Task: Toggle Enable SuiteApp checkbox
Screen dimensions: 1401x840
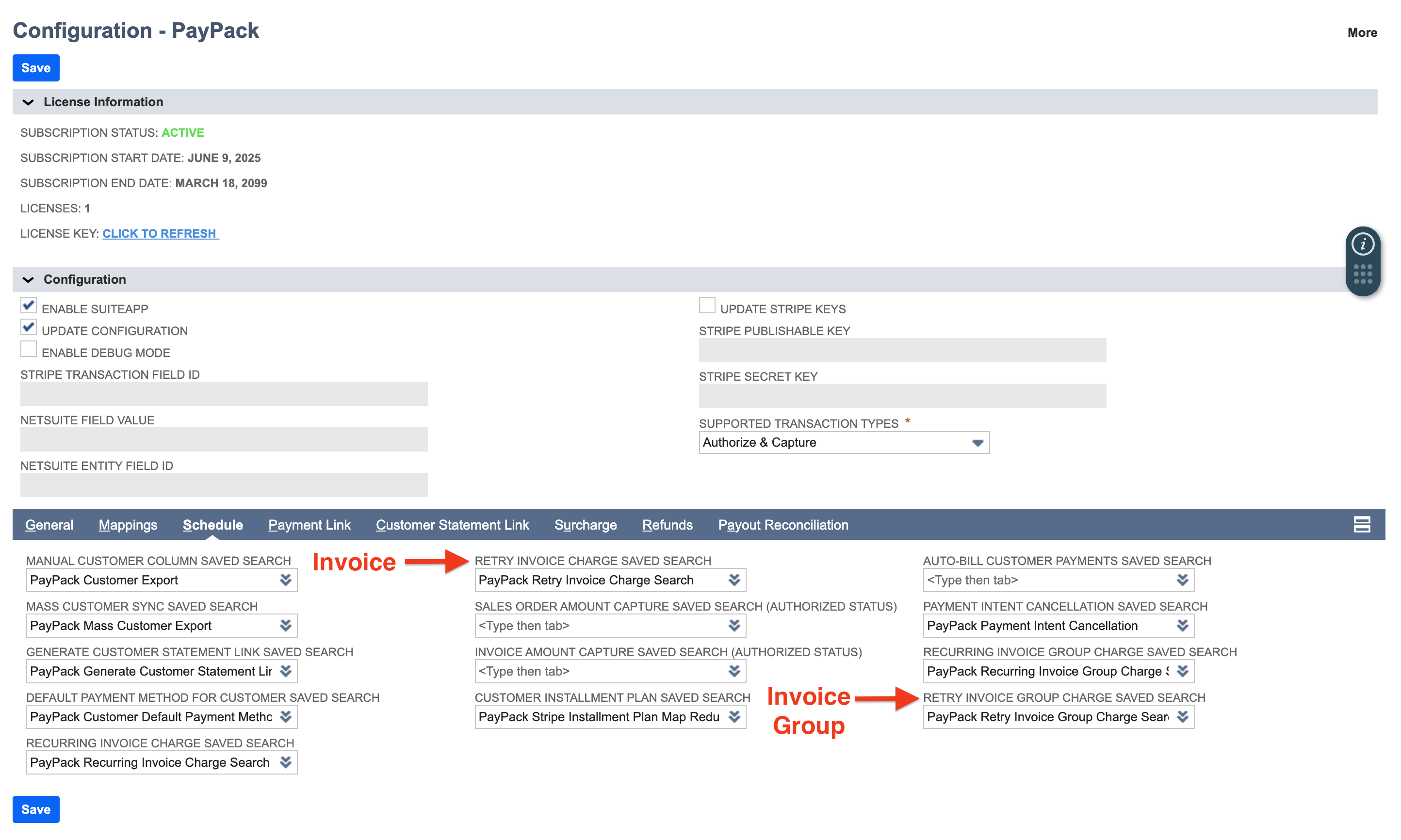Action: 28,306
